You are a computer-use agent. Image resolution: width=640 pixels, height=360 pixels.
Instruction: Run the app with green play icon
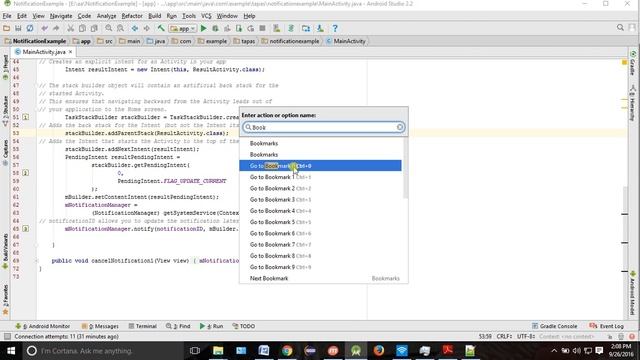click(x=203, y=28)
